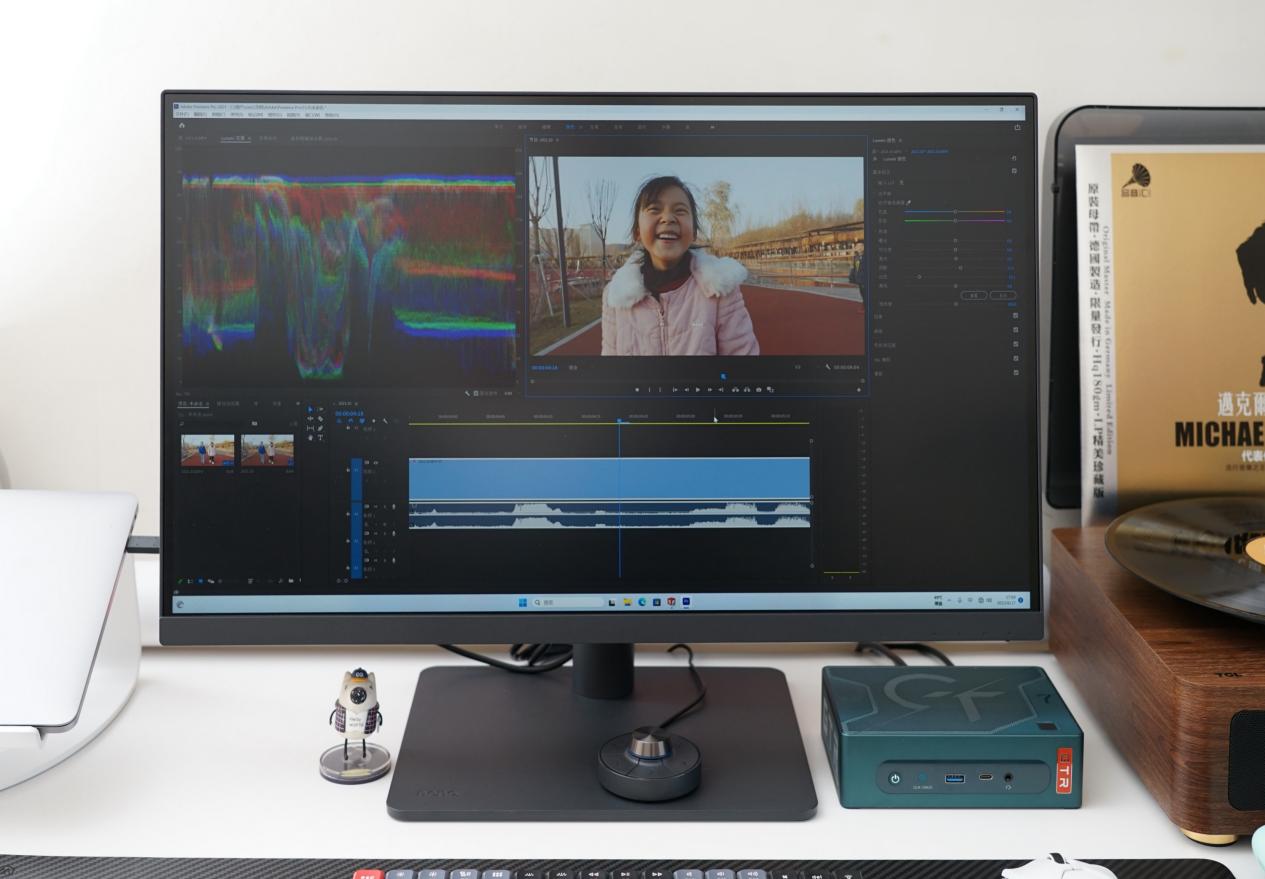Image resolution: width=1265 pixels, height=879 pixels.
Task: Show more workspaces with the overflow chevron
Action: tap(712, 127)
